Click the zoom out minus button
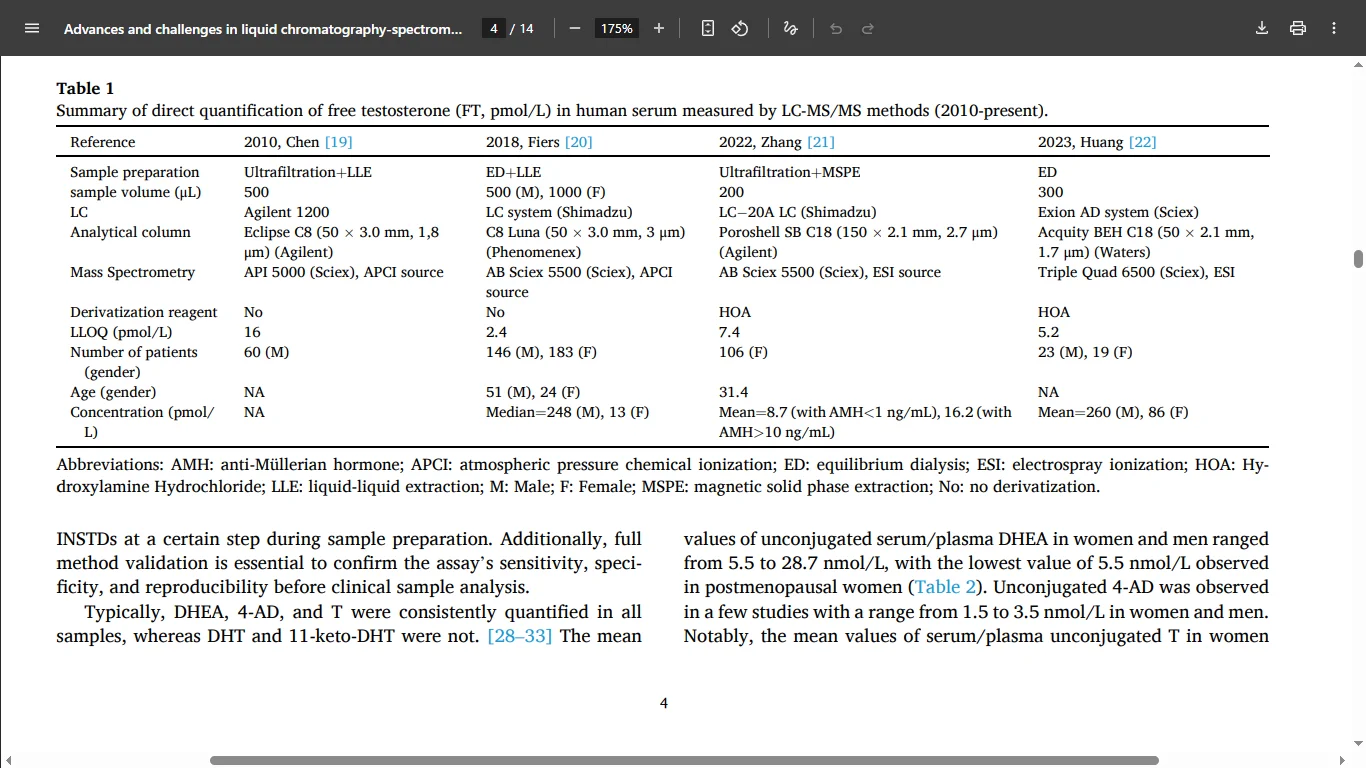 click(x=574, y=28)
